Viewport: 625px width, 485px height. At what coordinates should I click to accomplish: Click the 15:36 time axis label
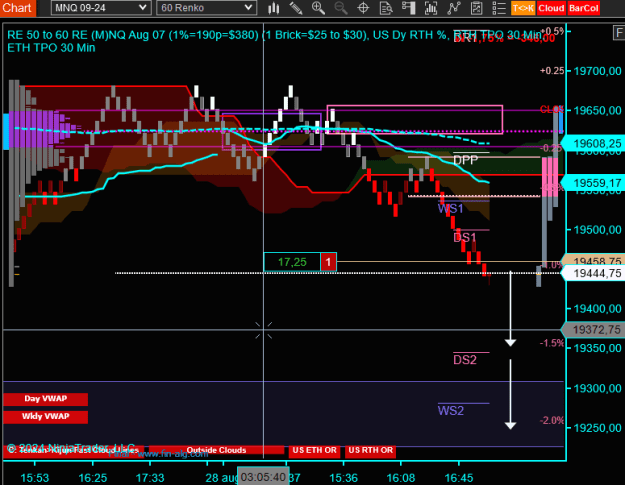pyautogui.click(x=344, y=478)
